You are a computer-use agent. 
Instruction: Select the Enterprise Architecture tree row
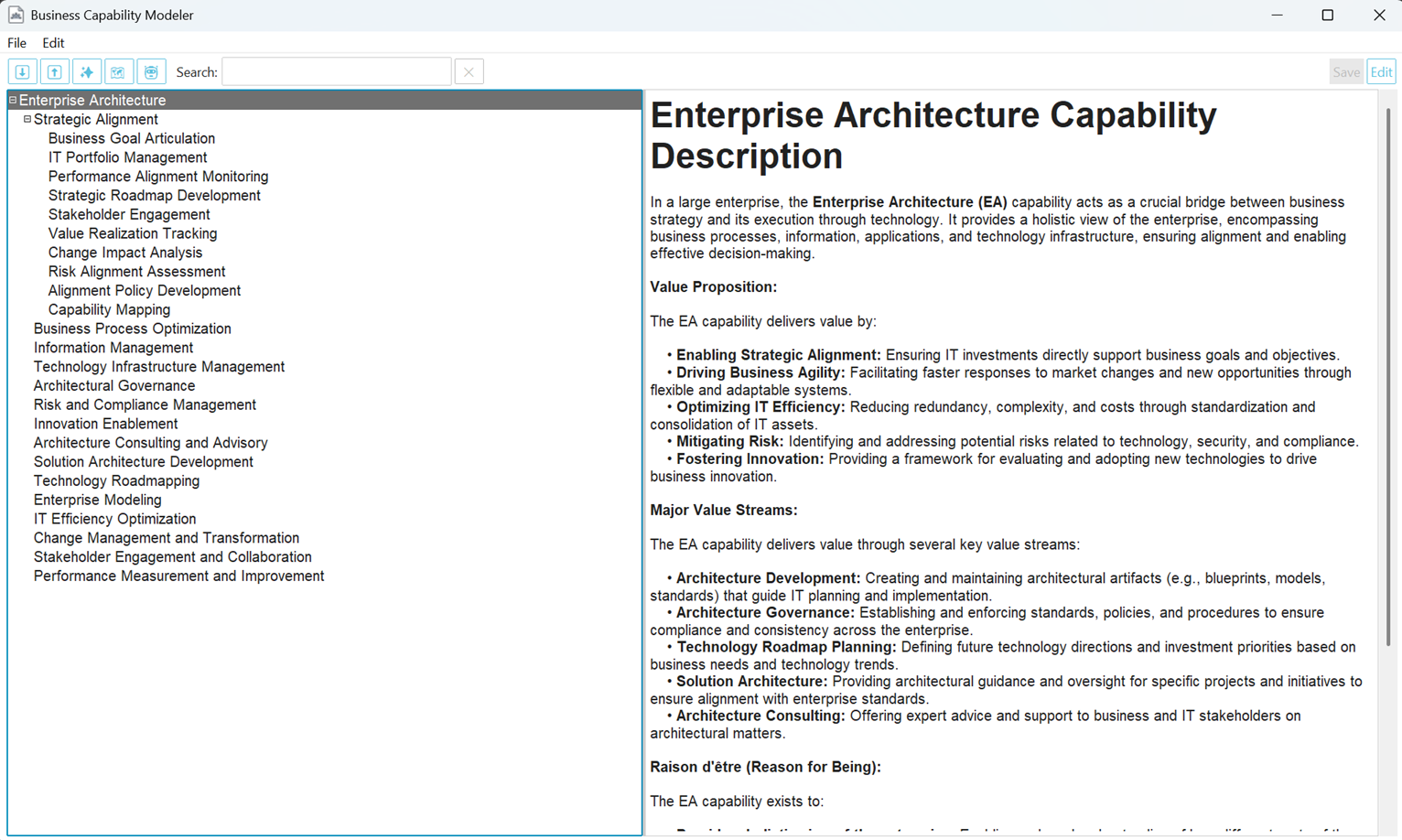pyautogui.click(x=325, y=101)
